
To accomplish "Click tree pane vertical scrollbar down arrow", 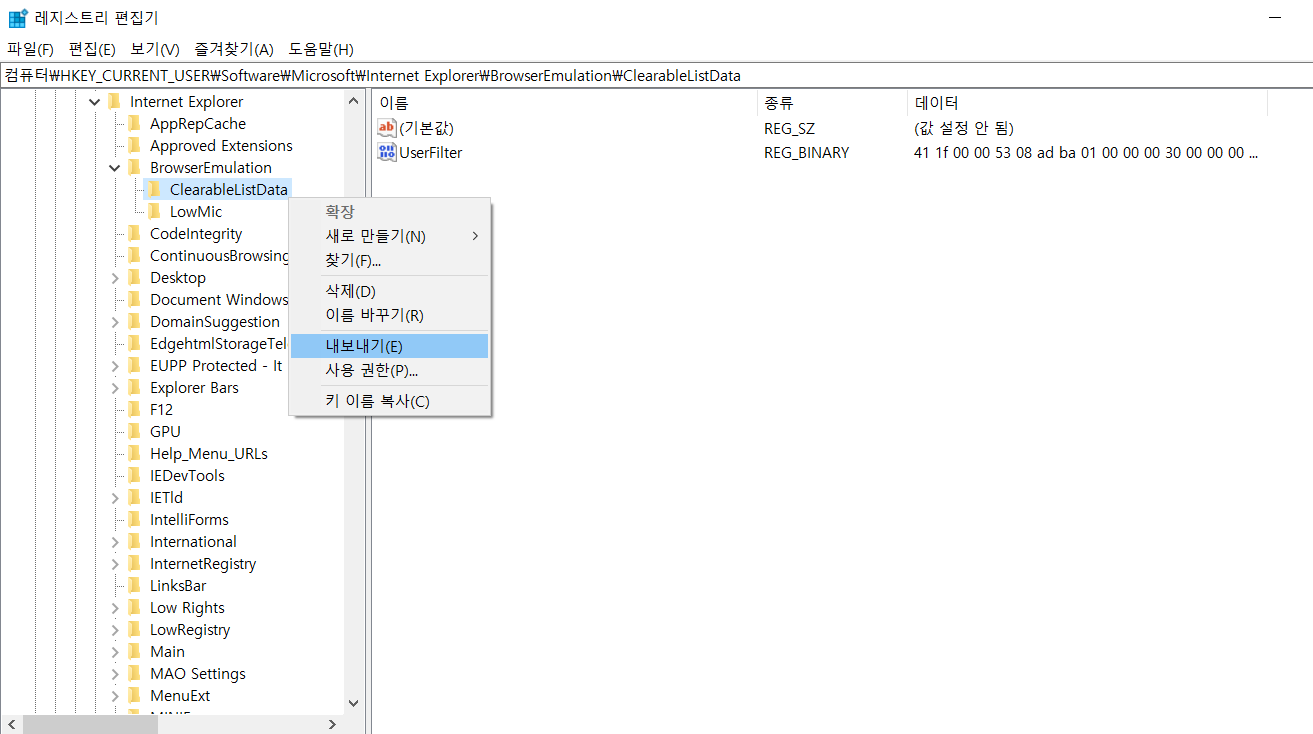I will coord(353,703).
